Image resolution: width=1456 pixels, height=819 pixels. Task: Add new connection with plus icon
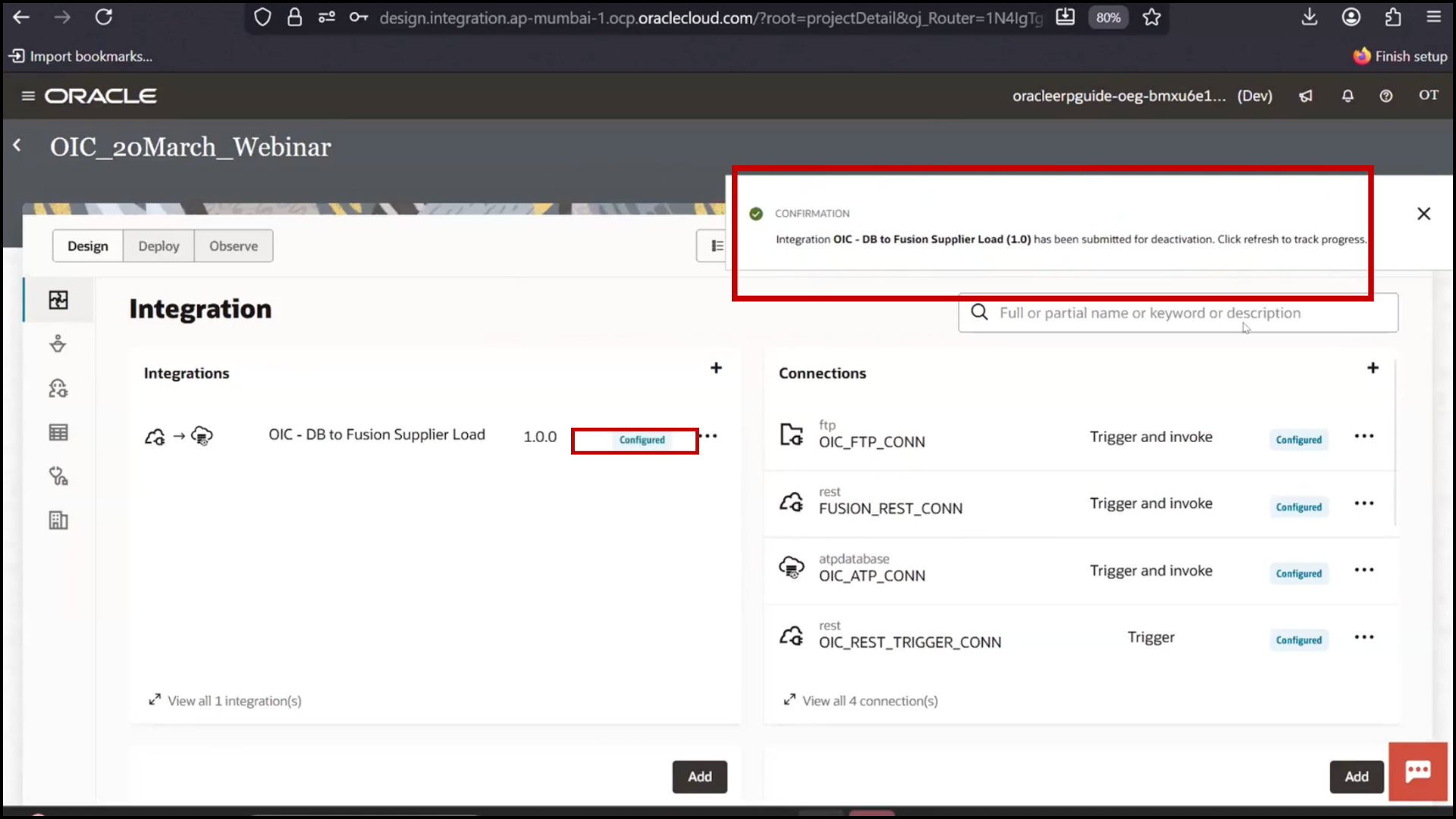pos(1373,368)
